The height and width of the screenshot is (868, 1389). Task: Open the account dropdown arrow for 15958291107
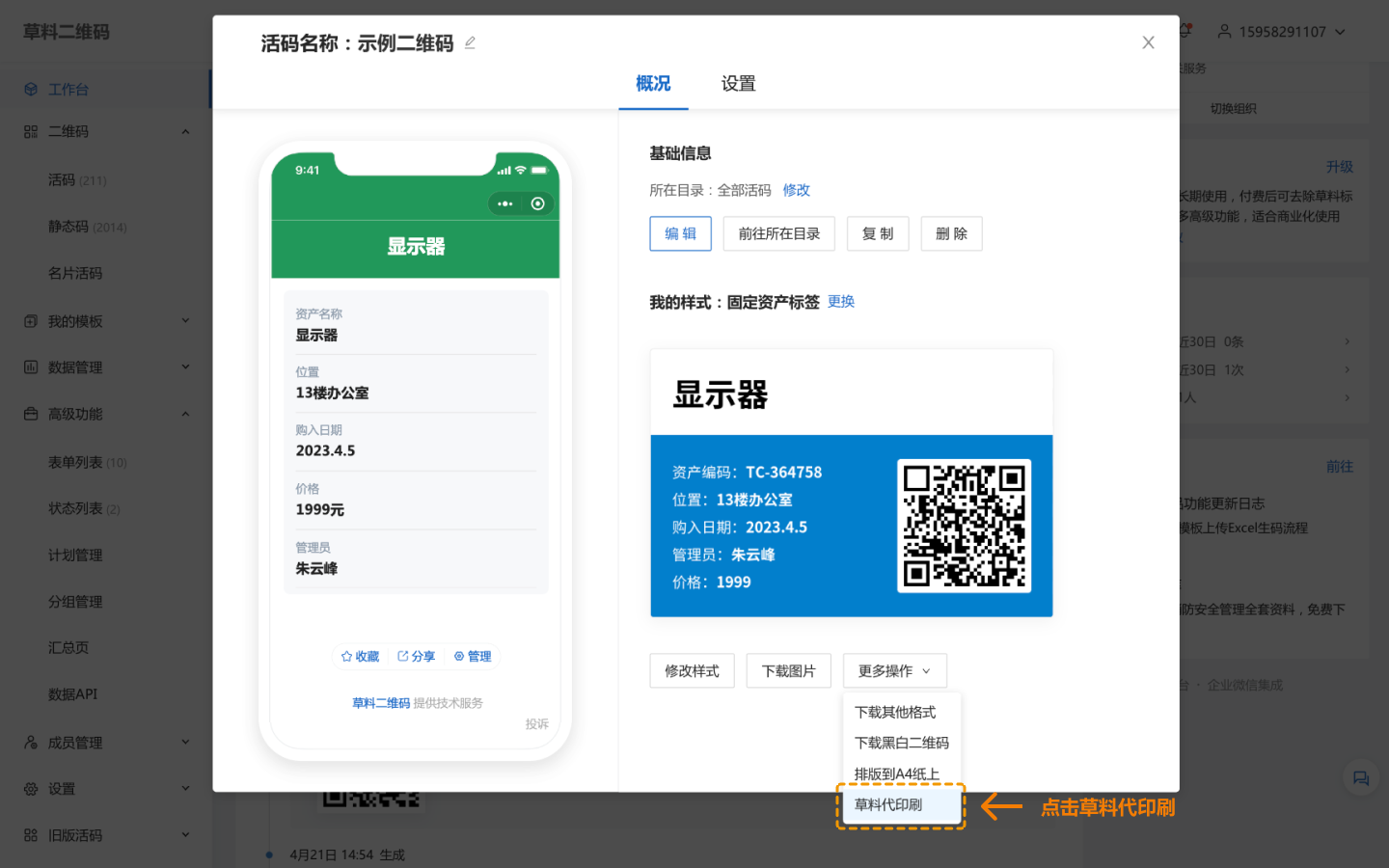click(x=1340, y=32)
